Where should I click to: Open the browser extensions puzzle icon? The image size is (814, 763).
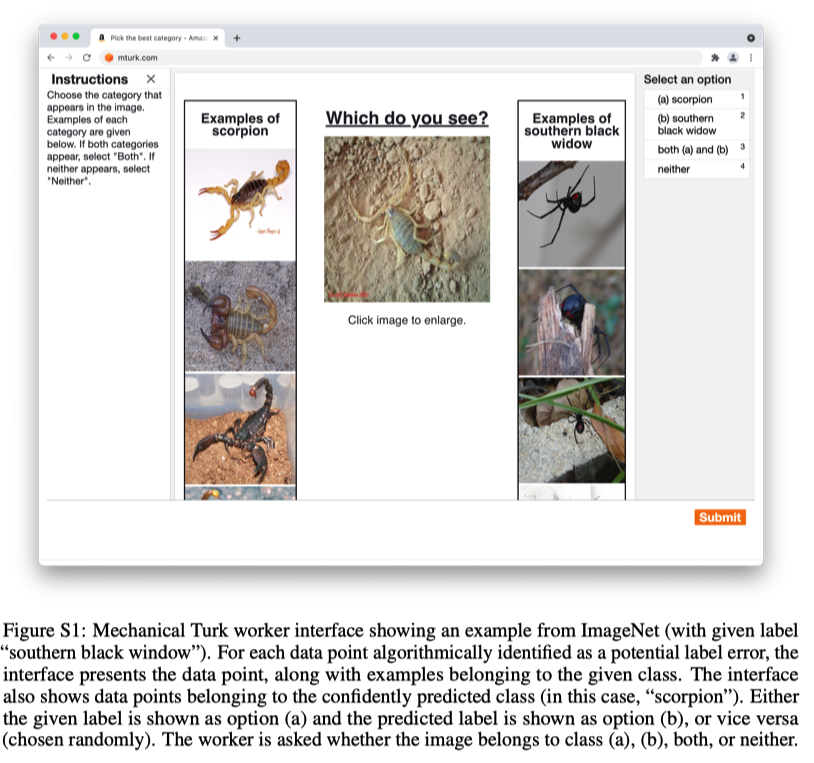(716, 57)
